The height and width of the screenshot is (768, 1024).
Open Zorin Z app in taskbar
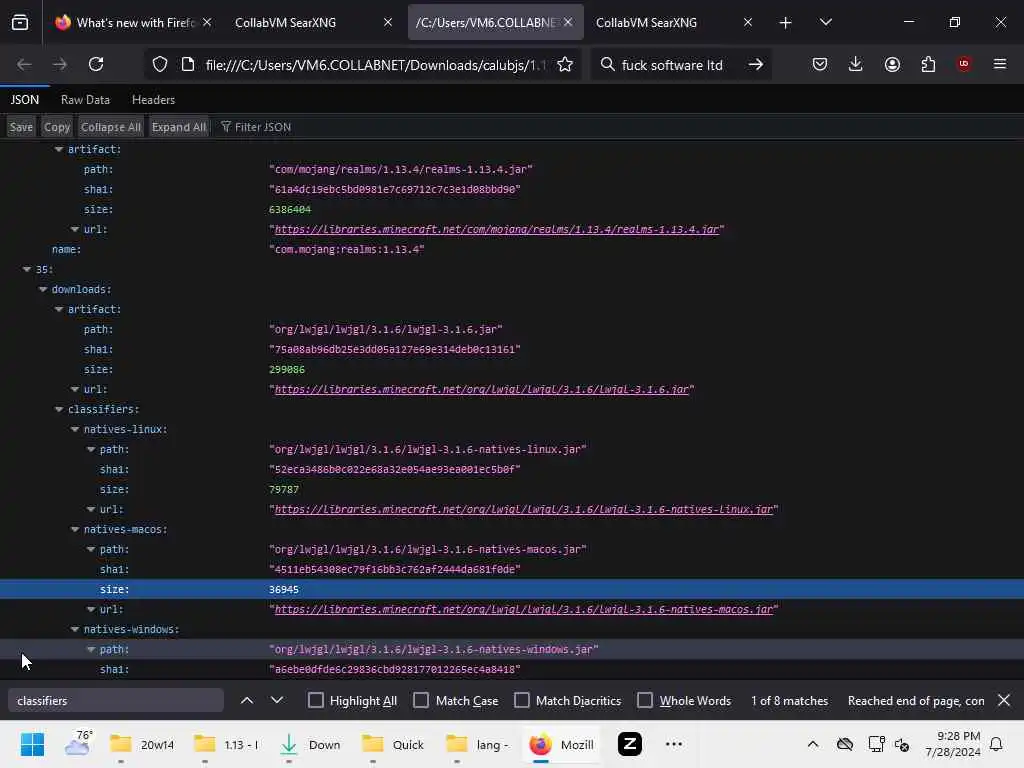tap(630, 744)
